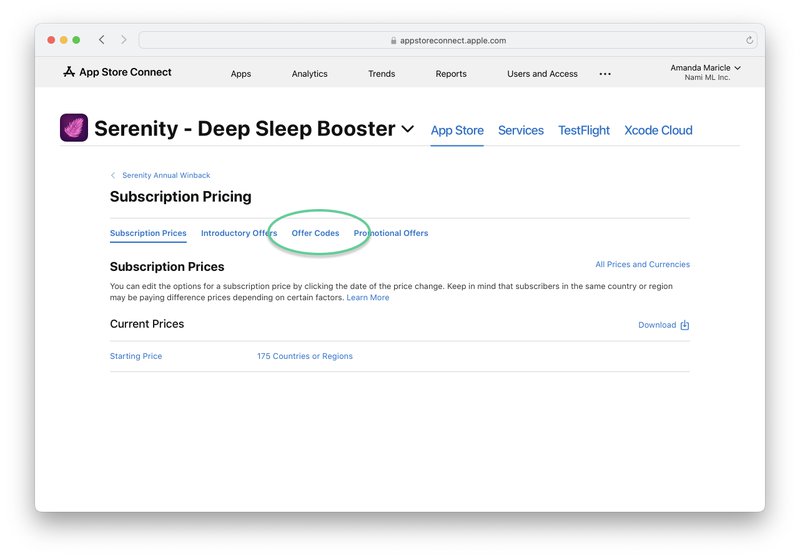Open Users and Access
This screenshot has height=558, width=800.
[542, 74]
